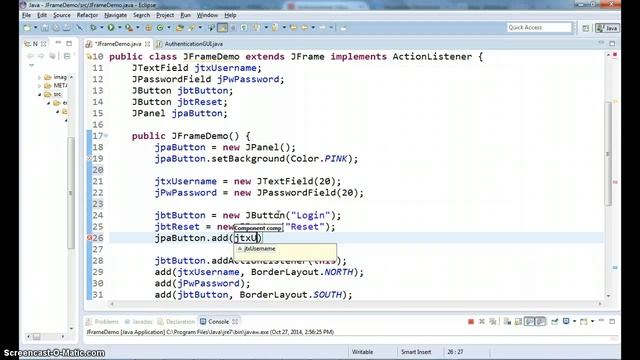Select the JFrameDemo.java editor tab
Viewport: 640px width, 360px height.
[118, 44]
